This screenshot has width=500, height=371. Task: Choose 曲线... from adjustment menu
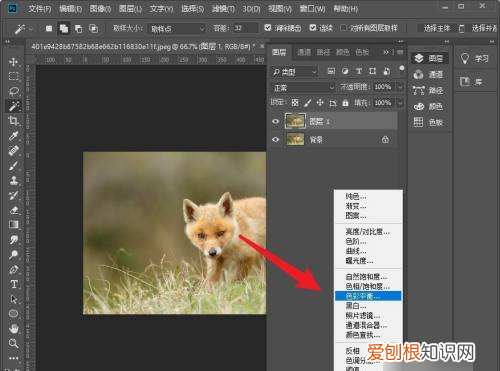point(368,251)
